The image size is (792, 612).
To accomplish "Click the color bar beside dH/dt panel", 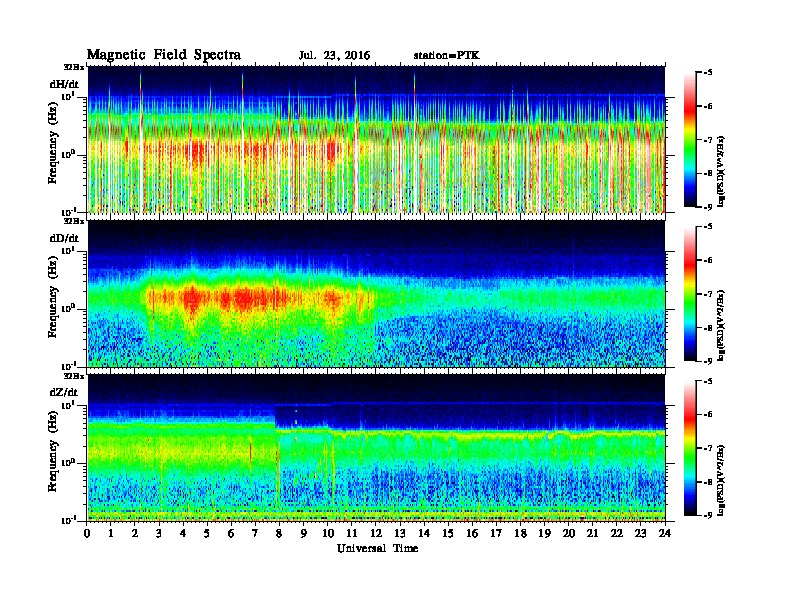I will tap(690, 139).
